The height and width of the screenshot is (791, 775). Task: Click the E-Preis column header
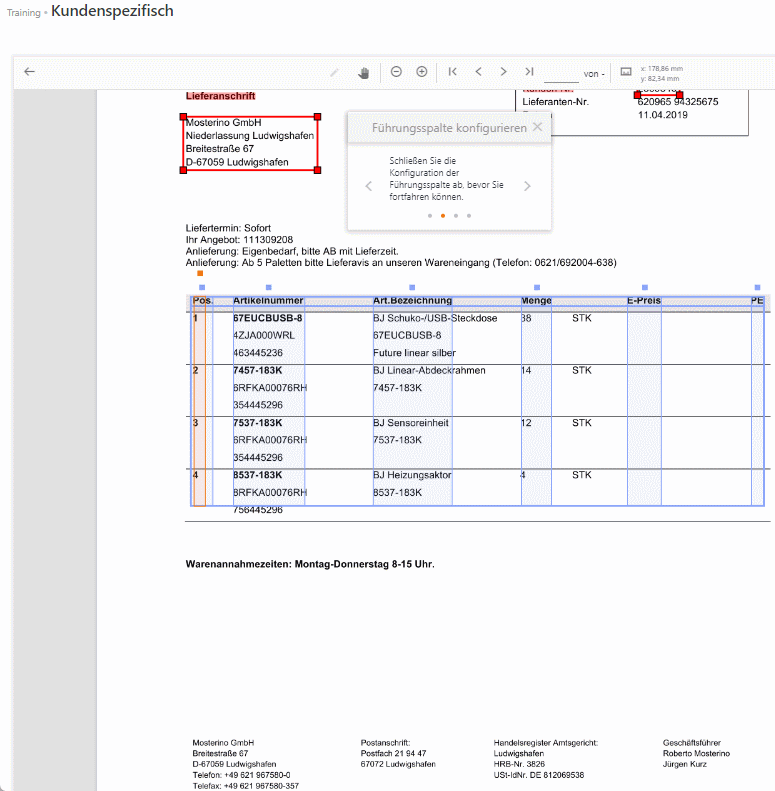tap(644, 301)
